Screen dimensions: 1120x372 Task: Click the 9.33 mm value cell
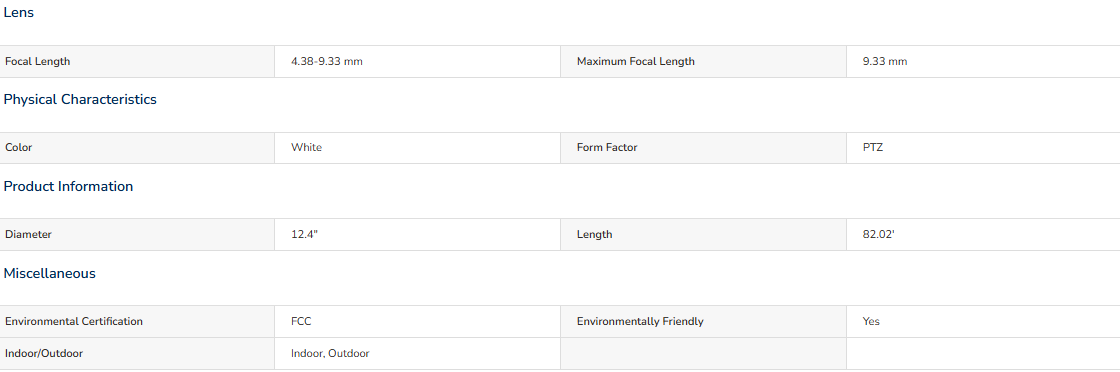coord(983,61)
